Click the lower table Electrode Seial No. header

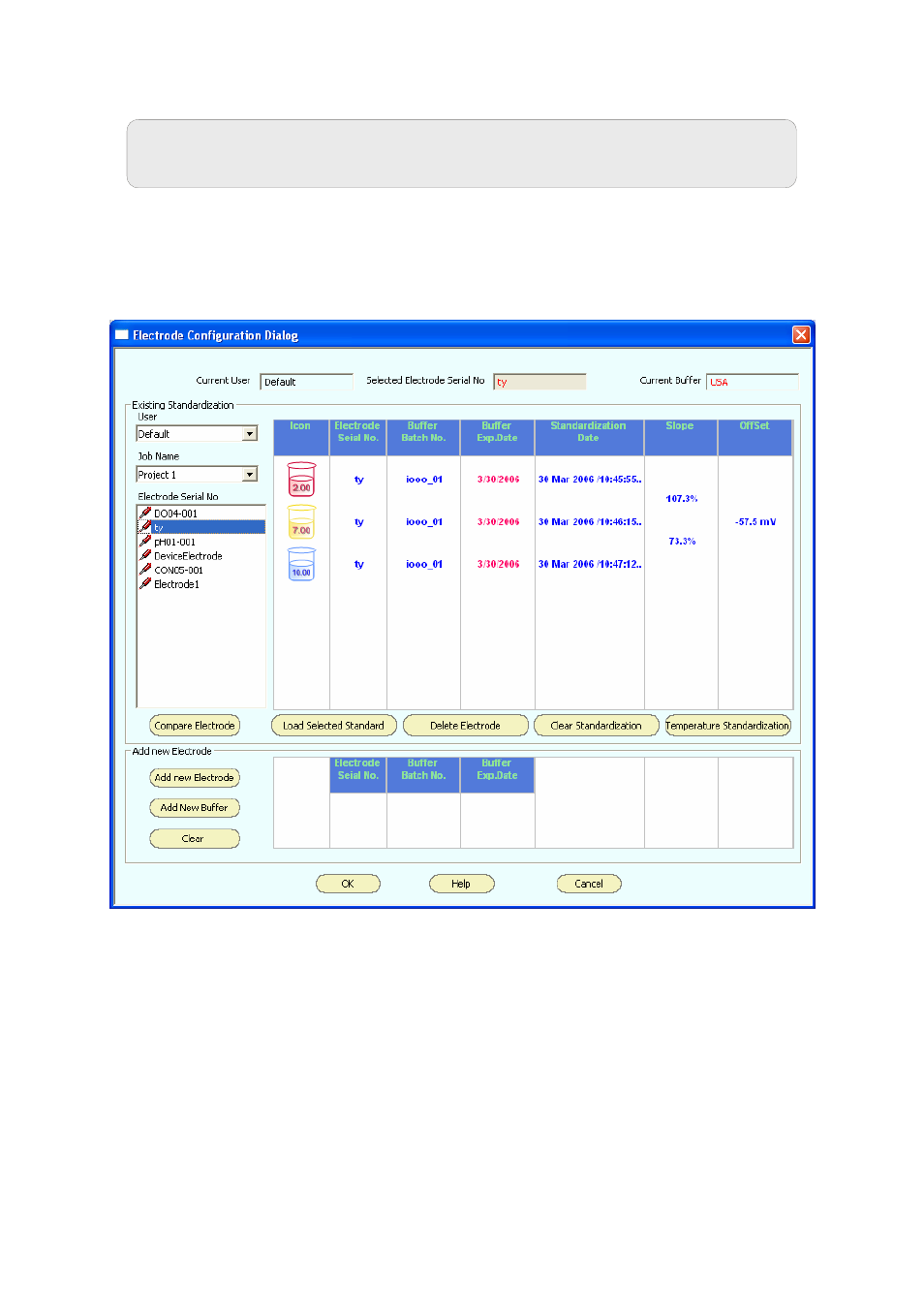click(x=357, y=775)
